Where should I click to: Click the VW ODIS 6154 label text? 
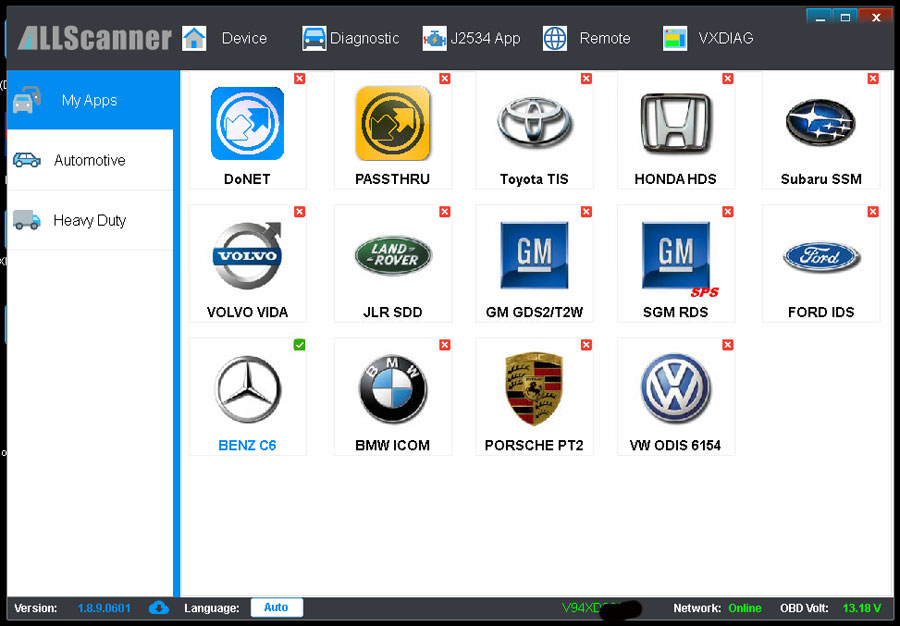pyautogui.click(x=675, y=445)
